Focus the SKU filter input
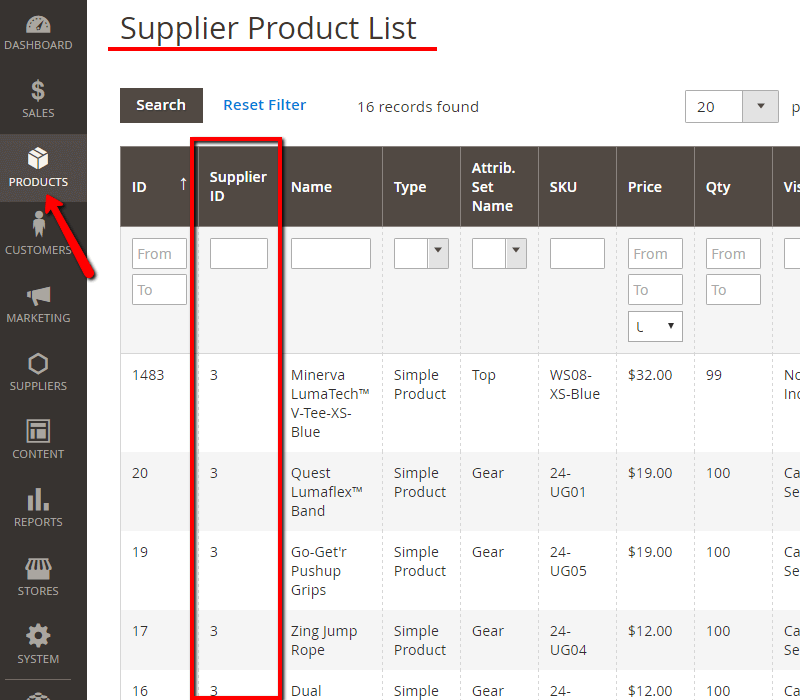The width and height of the screenshot is (800, 700). [x=577, y=253]
